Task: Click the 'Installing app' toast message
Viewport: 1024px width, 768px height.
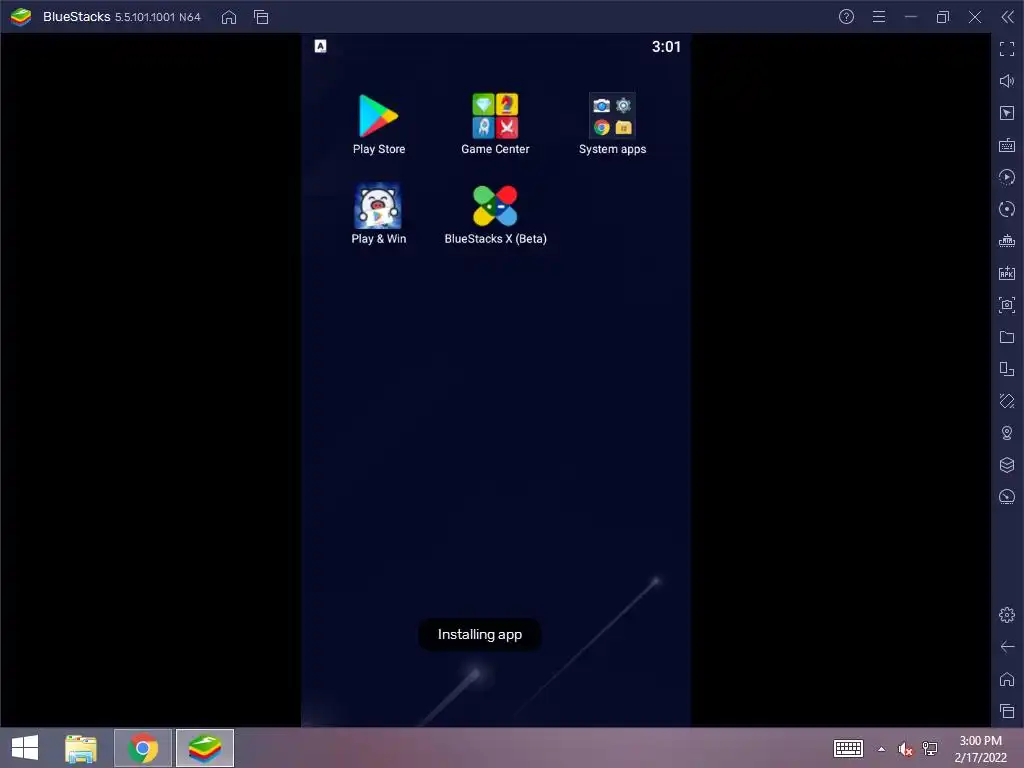Action: point(480,635)
